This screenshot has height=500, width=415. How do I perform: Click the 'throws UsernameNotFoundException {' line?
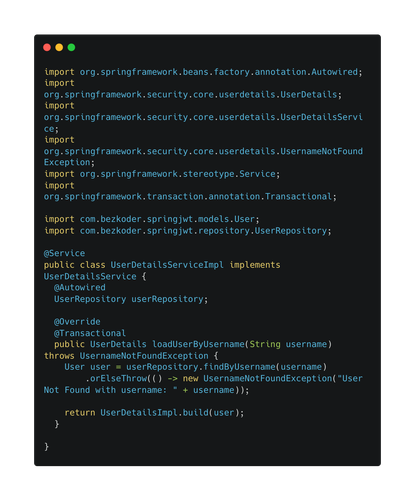[x=131, y=356]
